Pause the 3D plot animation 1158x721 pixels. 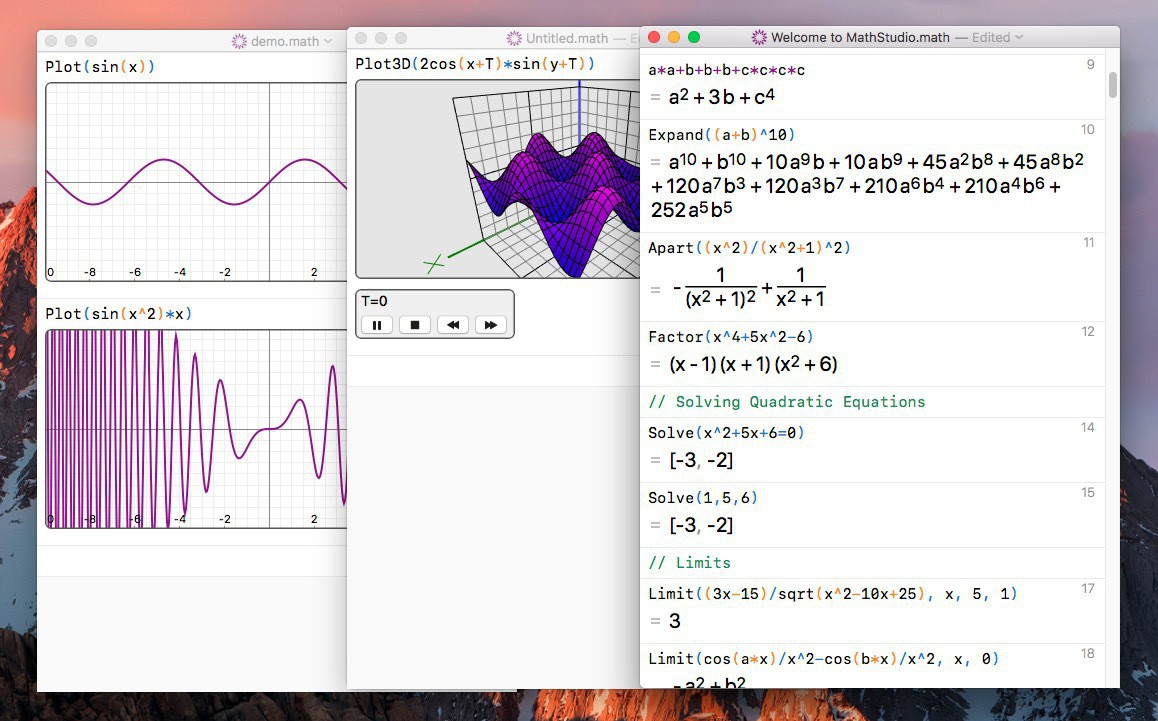(376, 325)
